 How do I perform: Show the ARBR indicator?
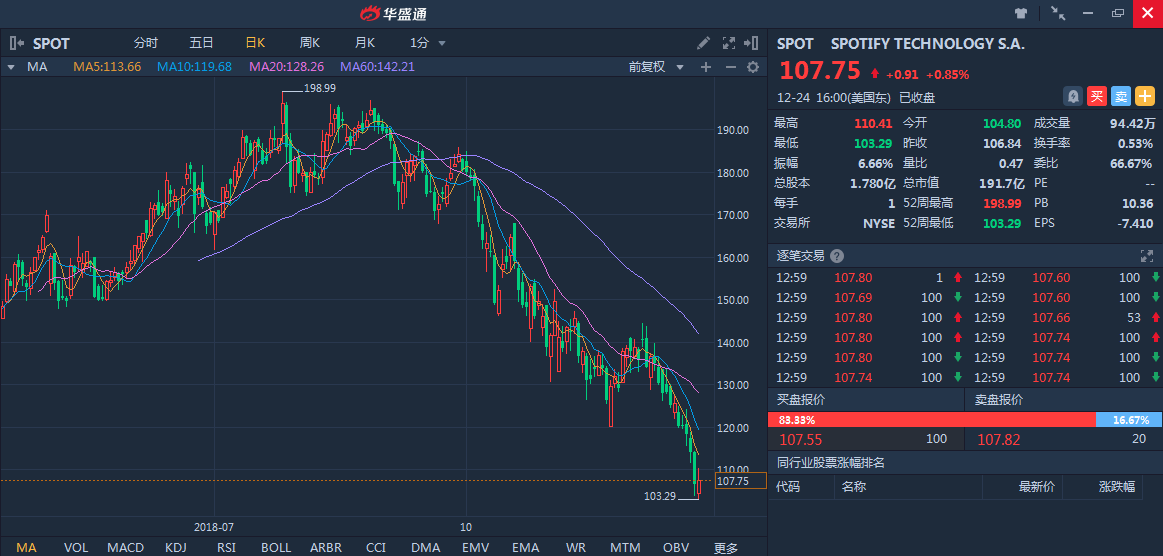pos(326,548)
